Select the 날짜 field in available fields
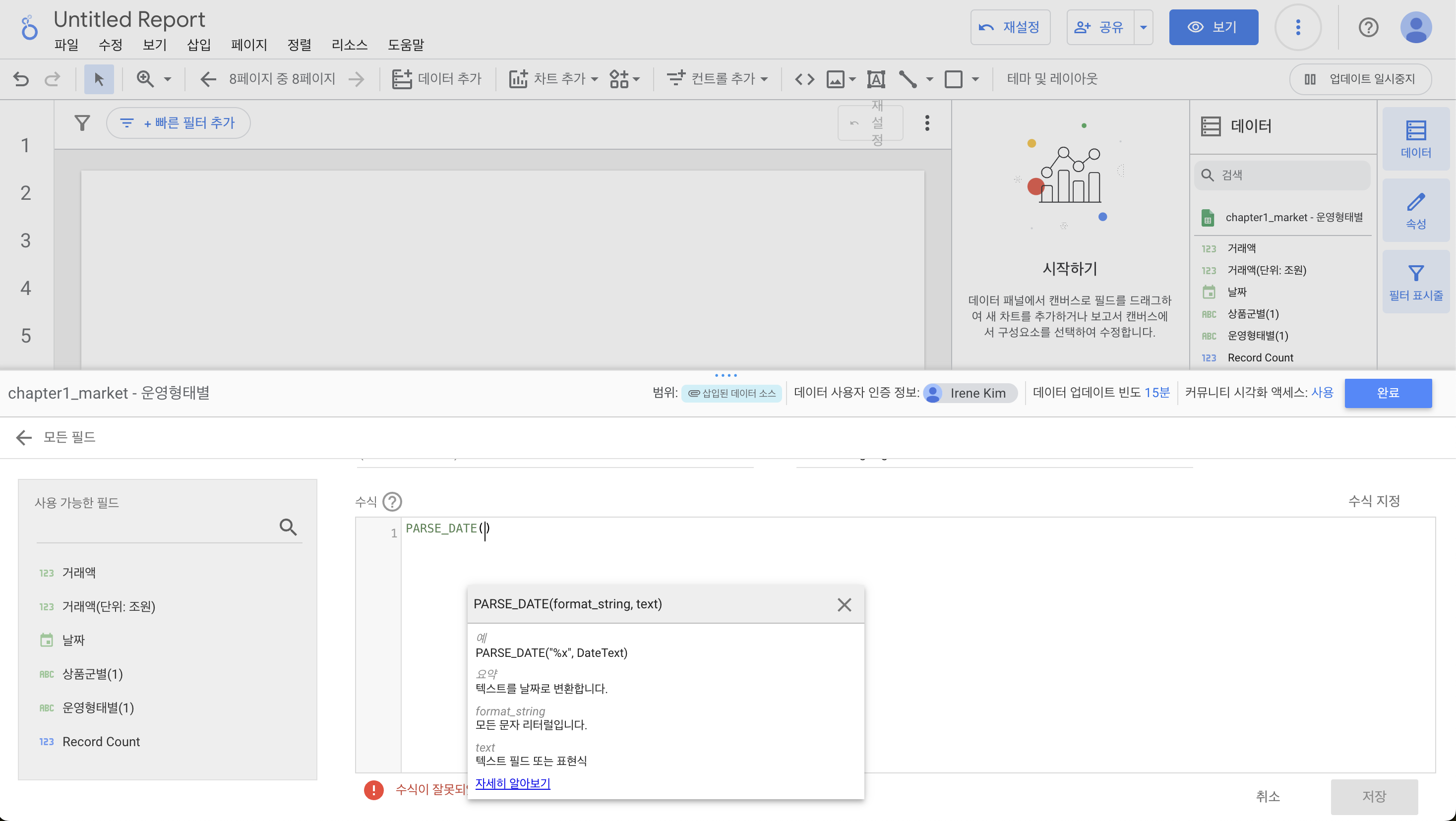 tap(73, 640)
